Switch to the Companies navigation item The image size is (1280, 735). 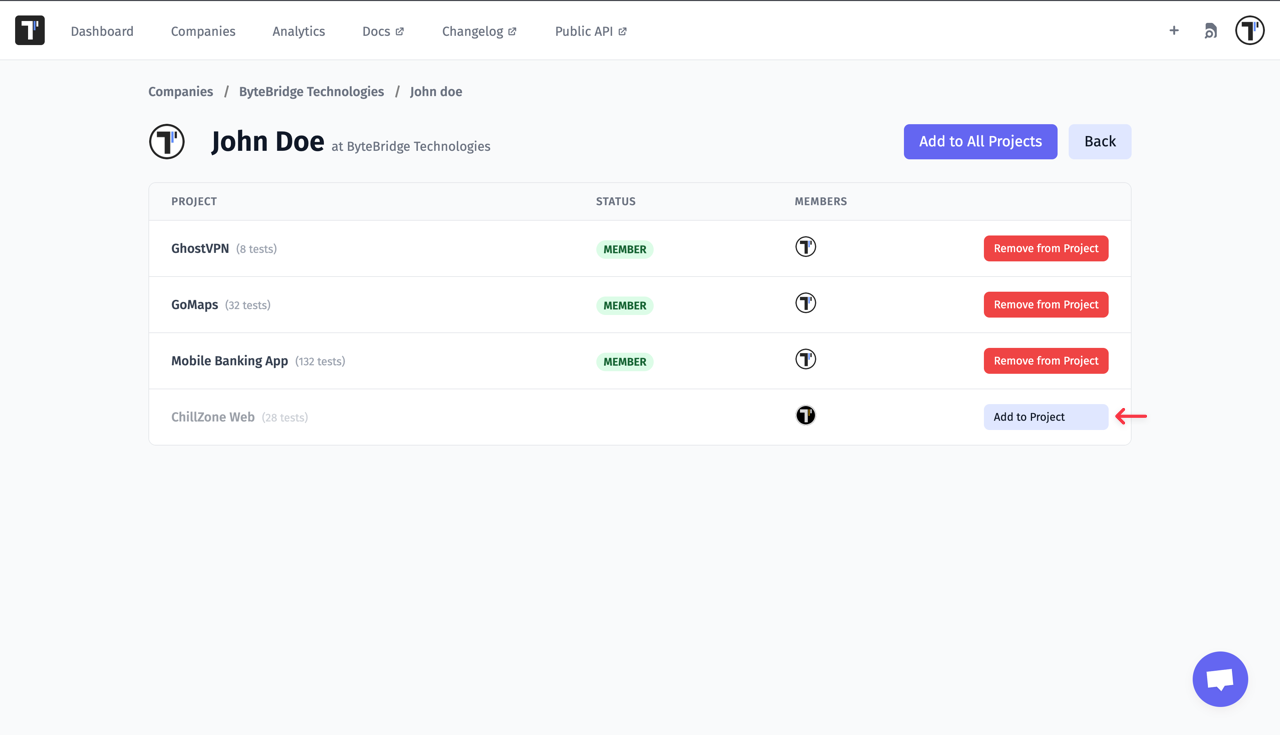[203, 31]
